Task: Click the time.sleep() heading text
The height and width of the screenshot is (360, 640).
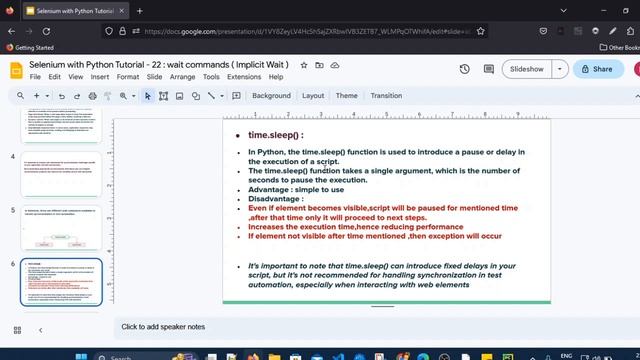Action: point(276,135)
